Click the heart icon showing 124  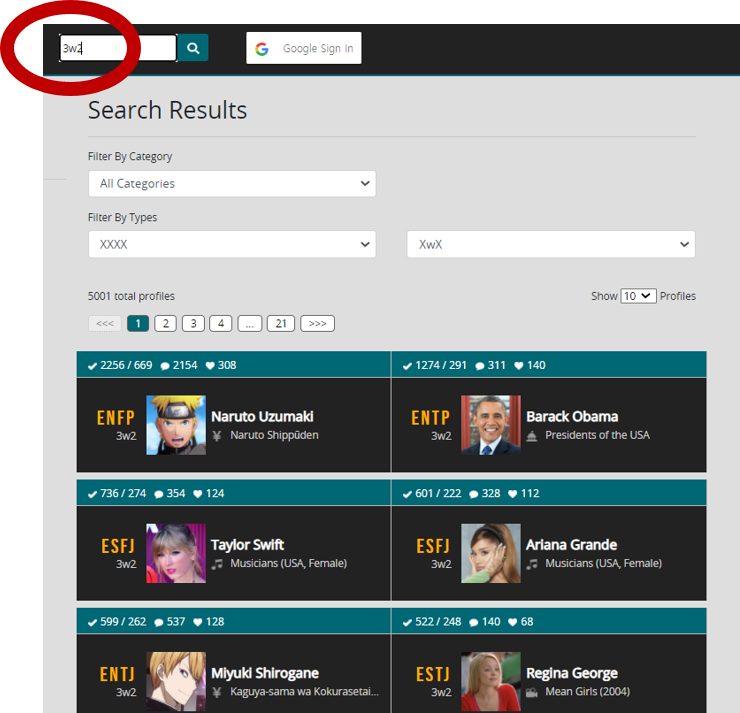[198, 494]
